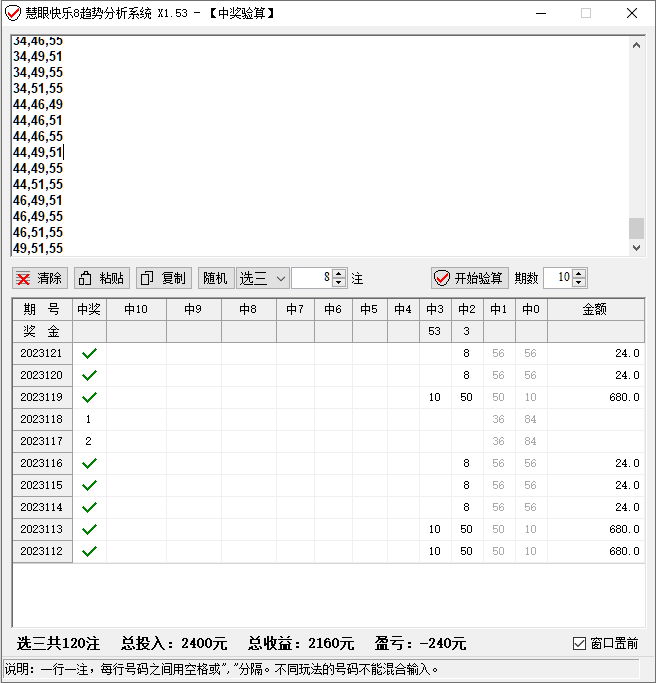Screen dimensions: 656x683
Task: Click the 开始验算 start verification button
Action: (468, 278)
